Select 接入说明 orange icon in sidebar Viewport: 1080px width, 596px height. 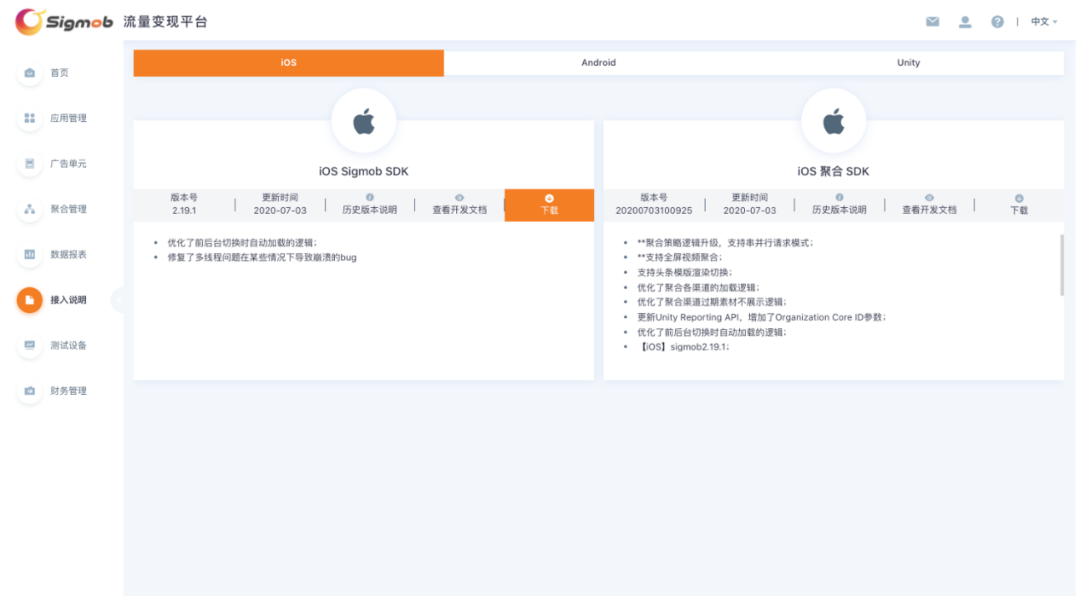(x=30, y=300)
